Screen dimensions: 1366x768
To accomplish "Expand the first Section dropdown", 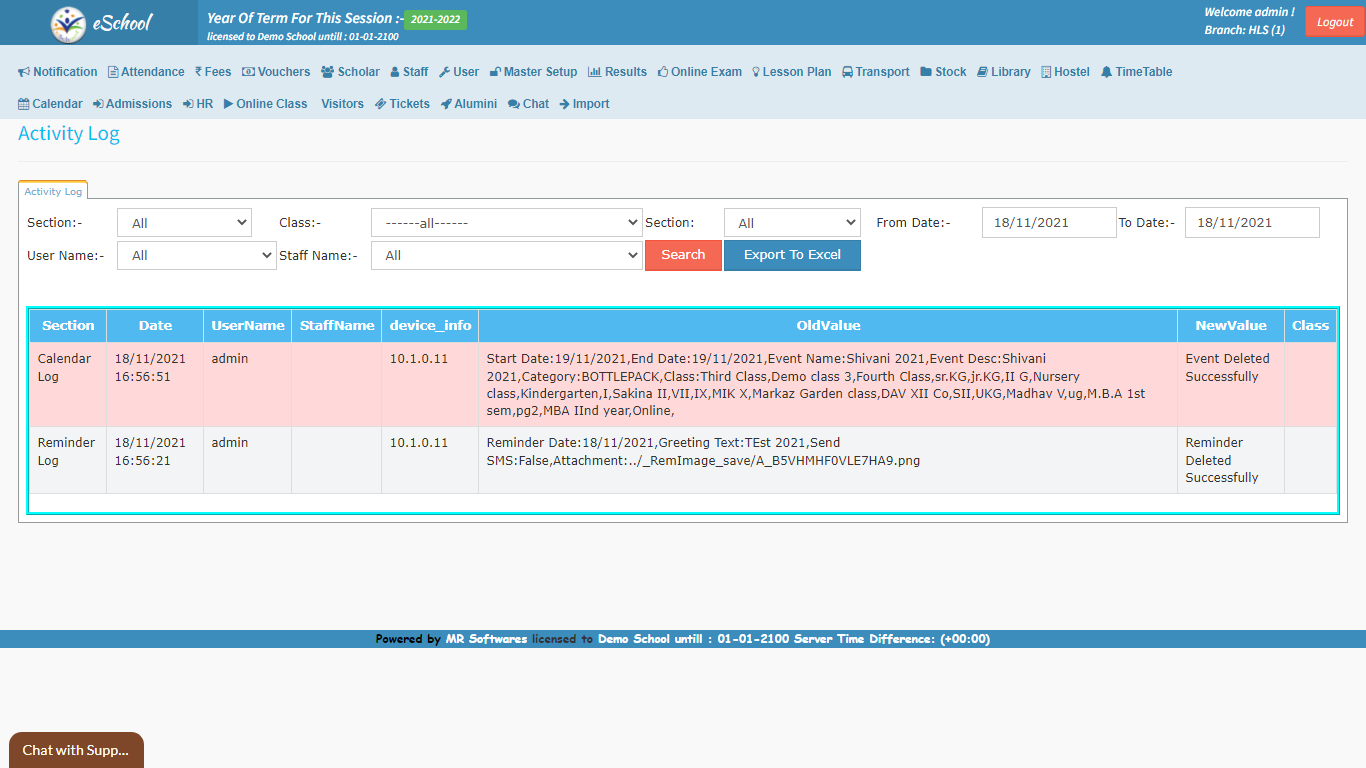I will click(184, 223).
